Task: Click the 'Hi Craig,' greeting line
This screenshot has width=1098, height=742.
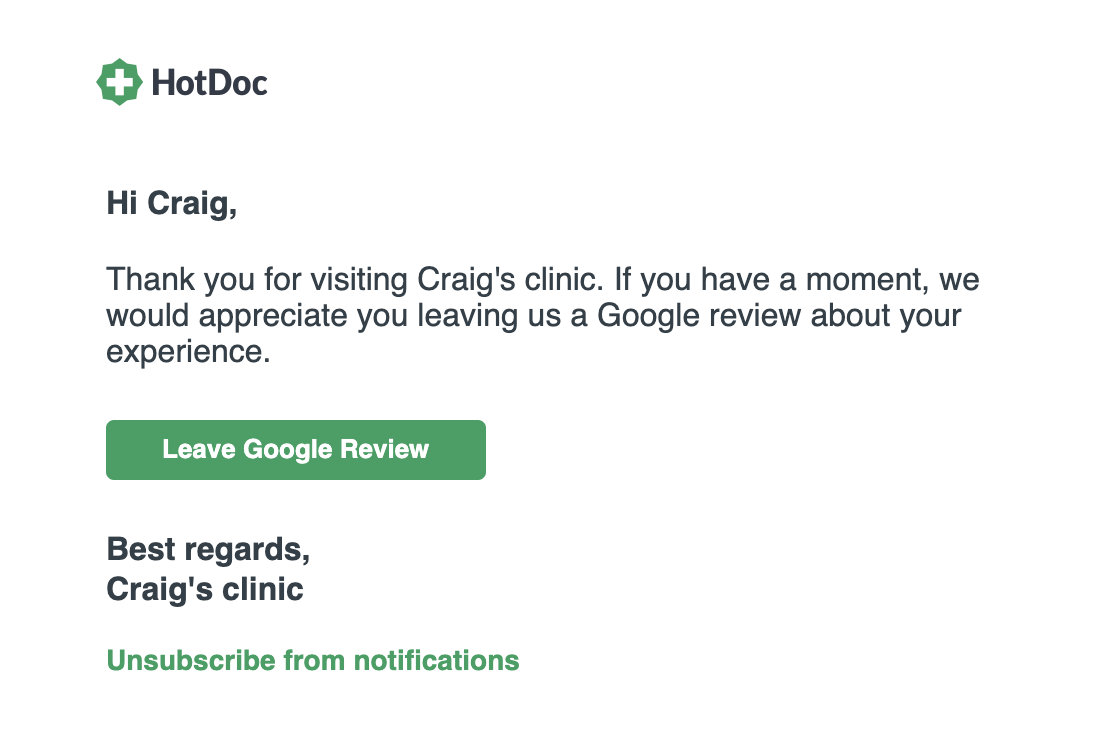Action: coord(172,204)
